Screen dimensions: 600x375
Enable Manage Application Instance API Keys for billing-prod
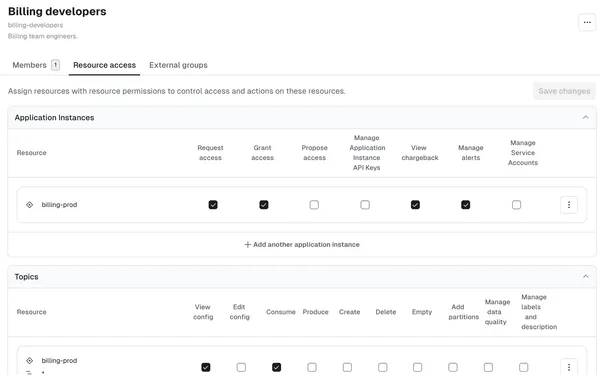365,205
